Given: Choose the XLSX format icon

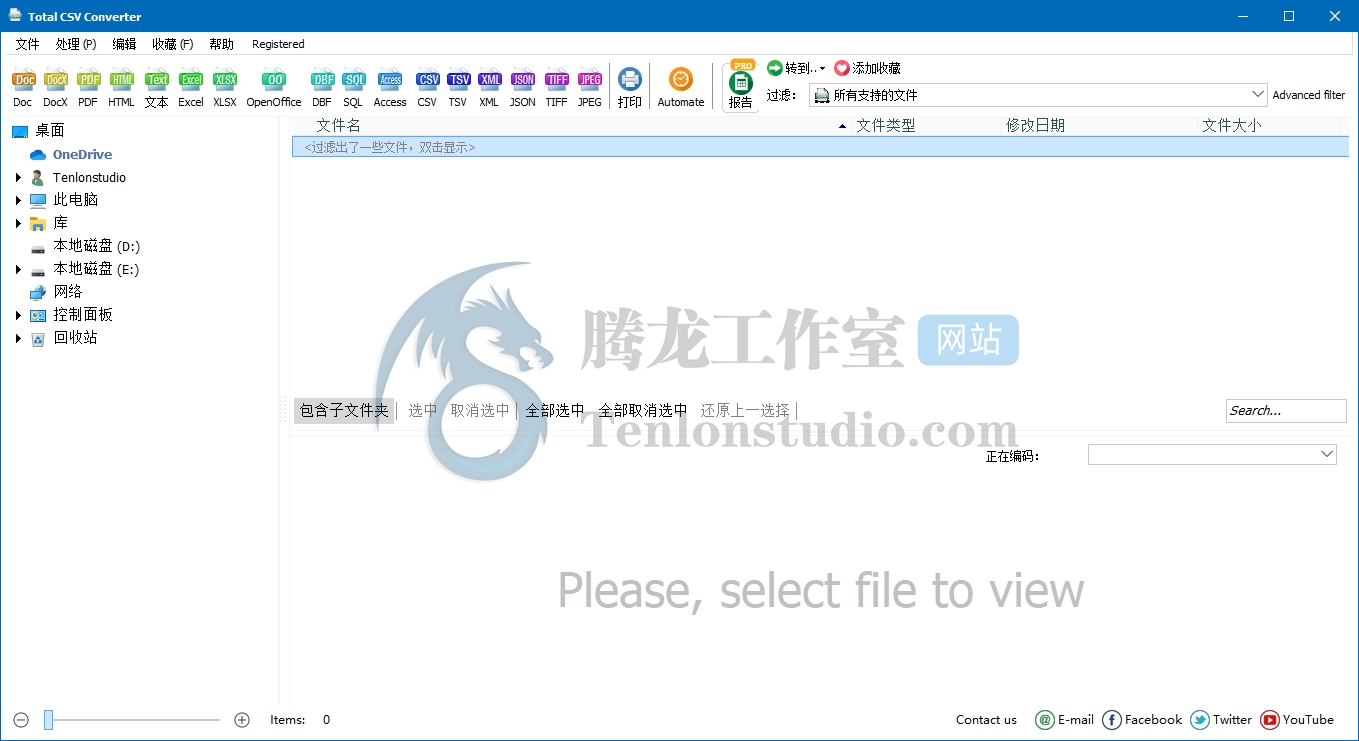Looking at the screenshot, I should pyautogui.click(x=225, y=88).
